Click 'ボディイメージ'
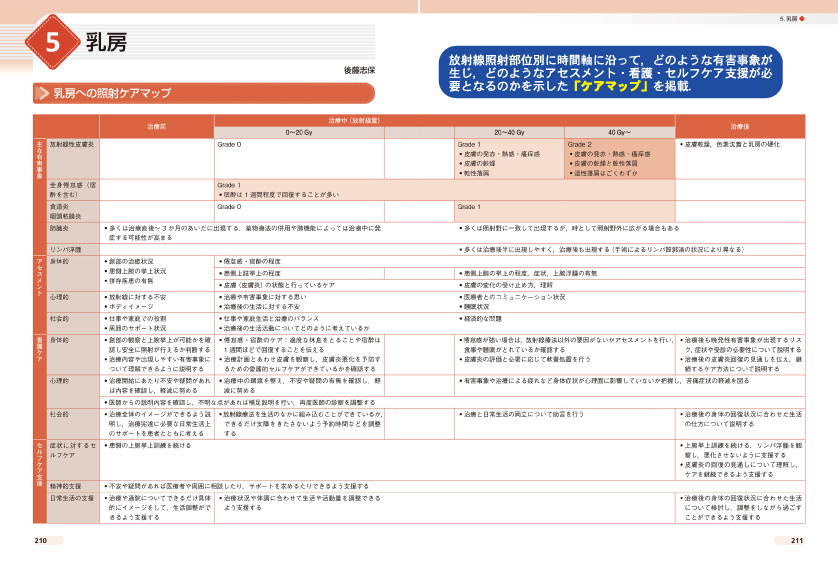Viewport: 838px width, 567px height. [129, 307]
